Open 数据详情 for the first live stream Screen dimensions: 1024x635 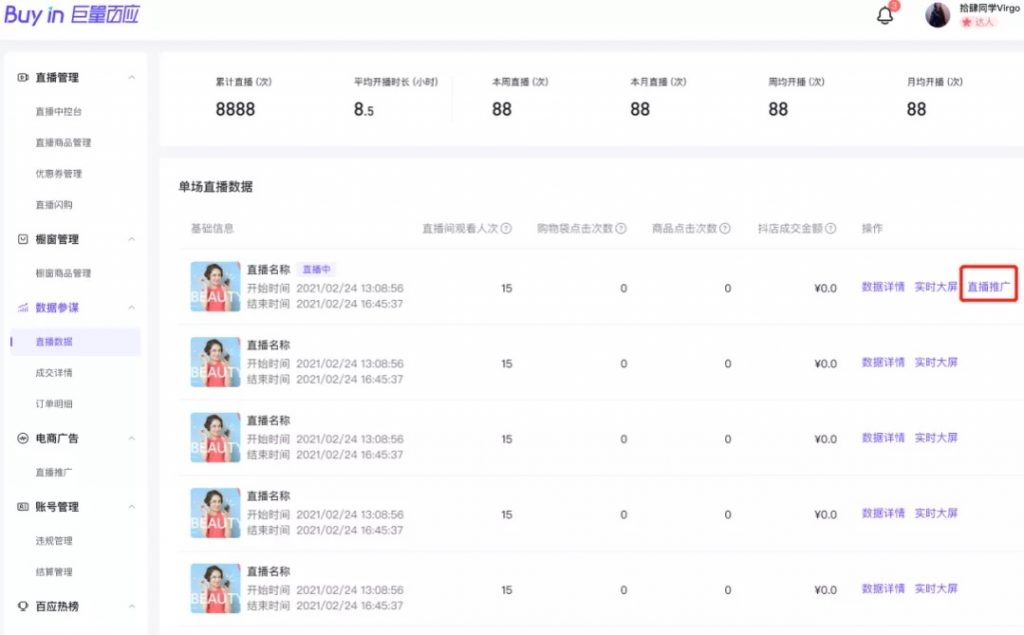(883, 287)
